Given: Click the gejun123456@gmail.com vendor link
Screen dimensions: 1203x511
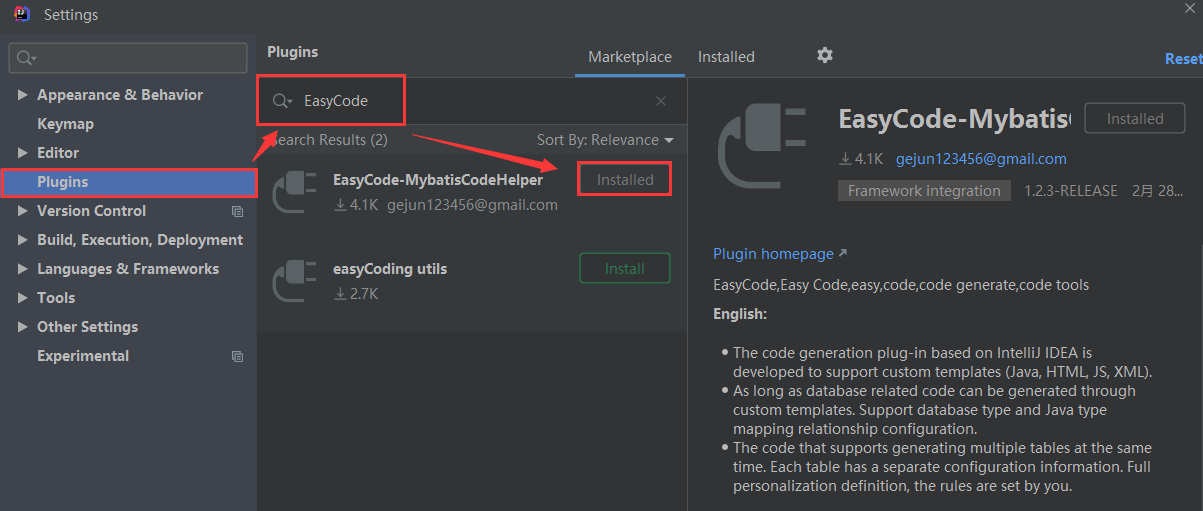Looking at the screenshot, I should [981, 158].
